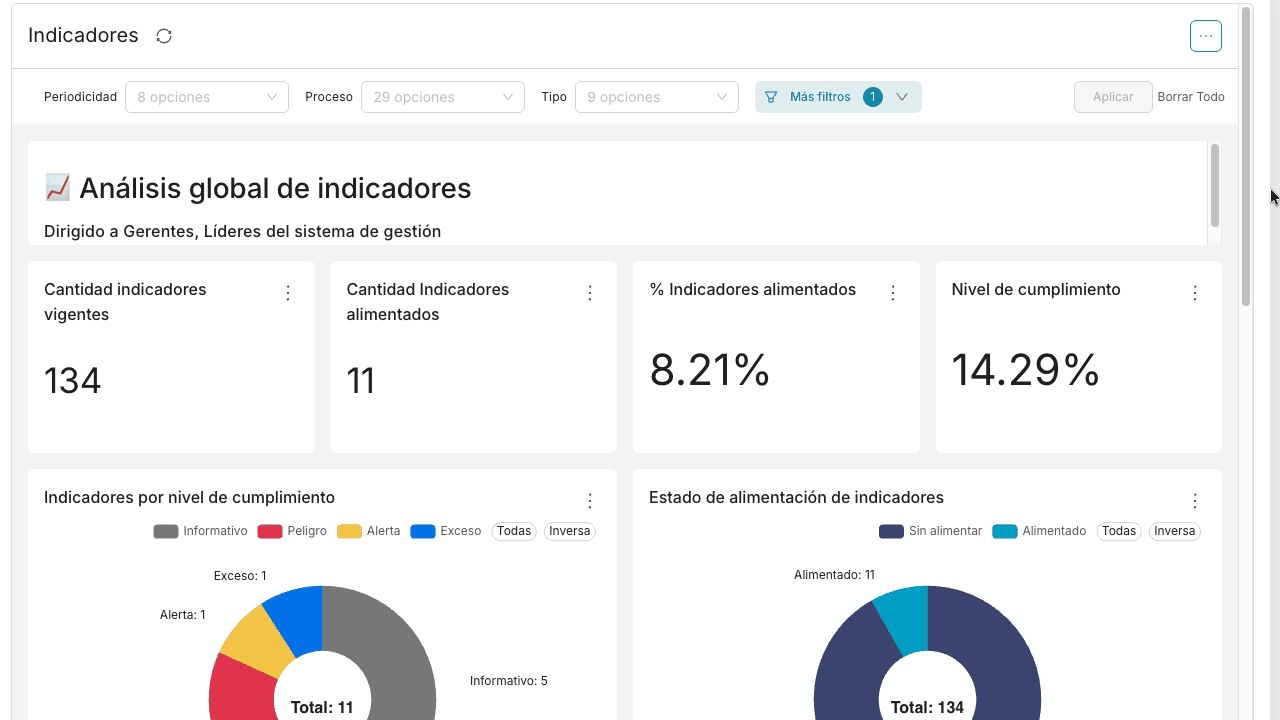The width and height of the screenshot is (1280, 720).
Task: Open the Proceso dropdown
Action: click(443, 97)
